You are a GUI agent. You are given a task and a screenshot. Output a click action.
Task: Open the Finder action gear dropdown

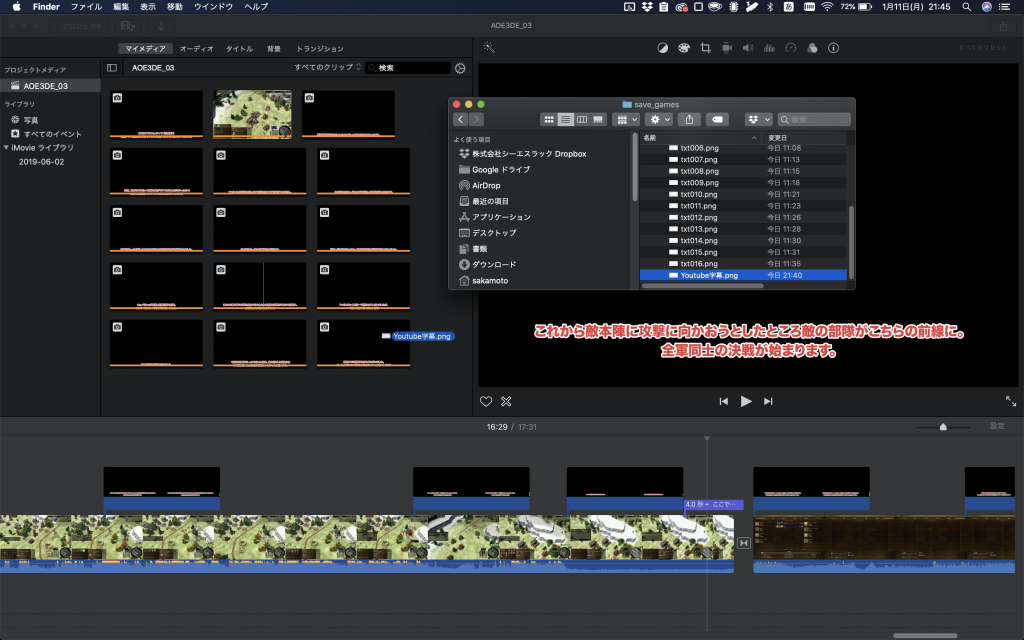coord(659,120)
